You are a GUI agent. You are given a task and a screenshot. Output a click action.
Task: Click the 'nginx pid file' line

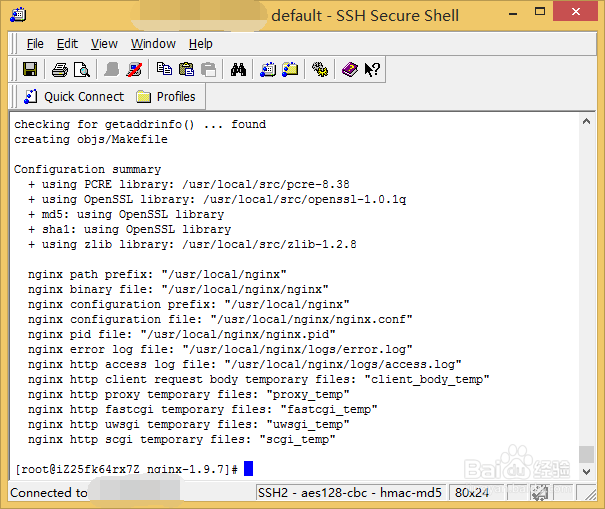[182, 334]
